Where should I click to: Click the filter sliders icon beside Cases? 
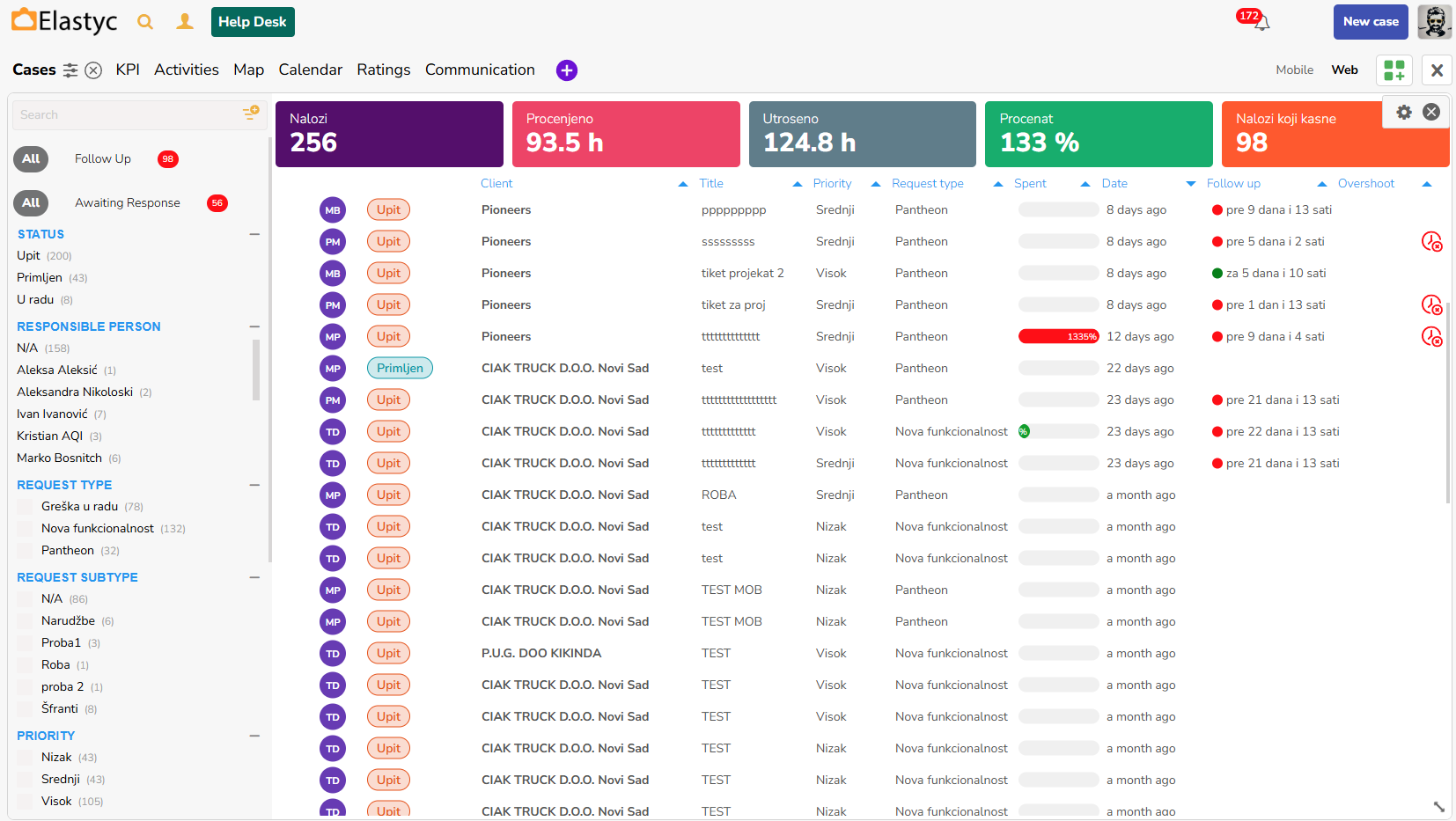click(70, 70)
